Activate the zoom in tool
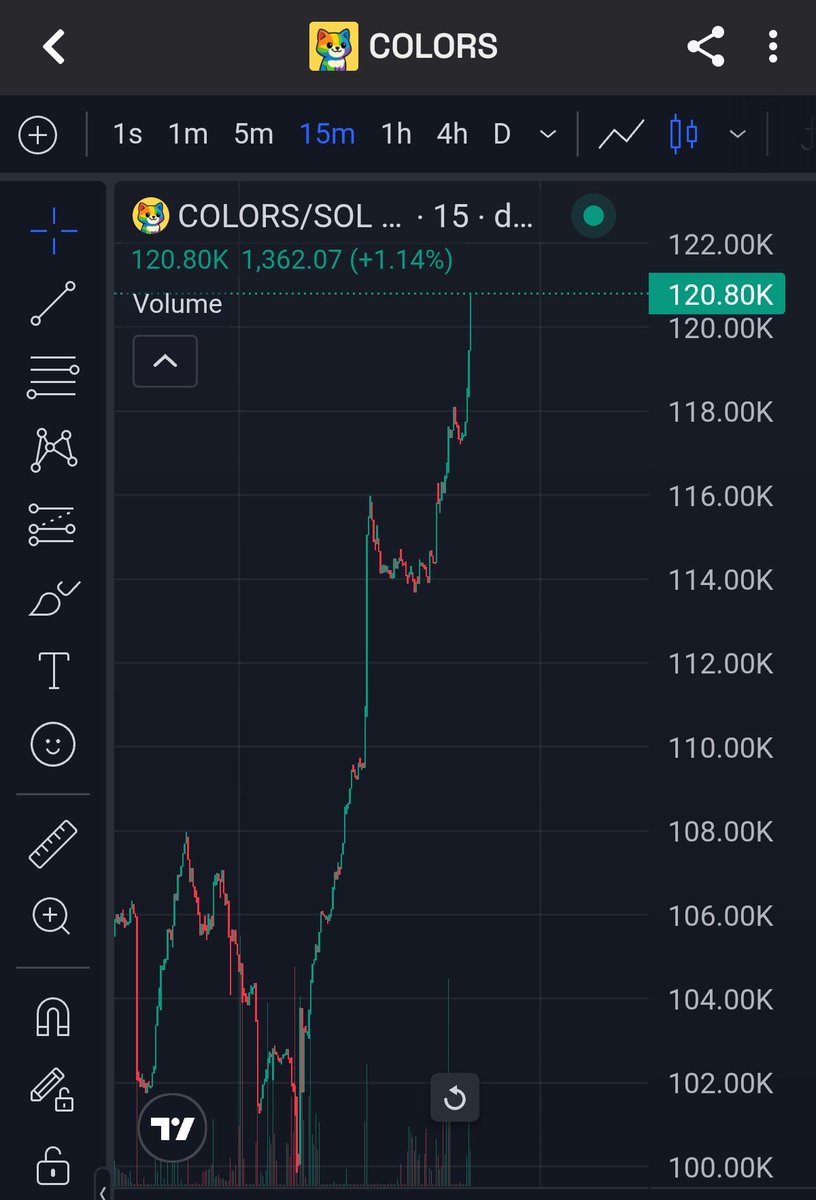Screen dimensions: 816x1200 coord(53,915)
